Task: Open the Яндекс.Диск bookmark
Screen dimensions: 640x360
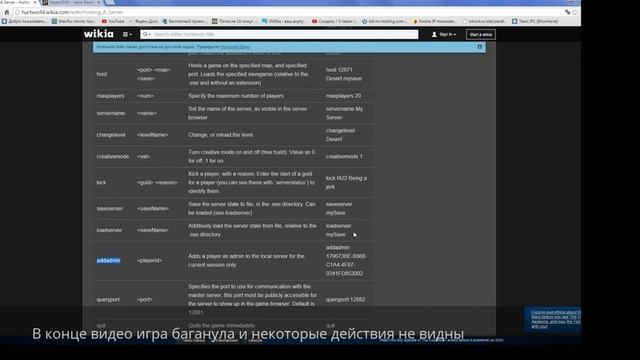Action: [x=144, y=21]
